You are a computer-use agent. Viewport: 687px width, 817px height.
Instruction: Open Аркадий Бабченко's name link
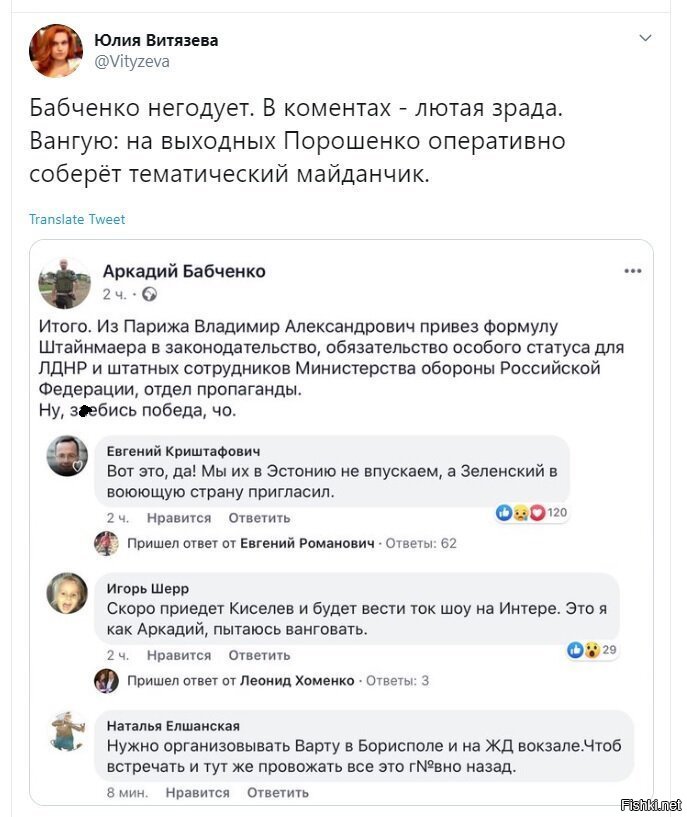(x=184, y=271)
